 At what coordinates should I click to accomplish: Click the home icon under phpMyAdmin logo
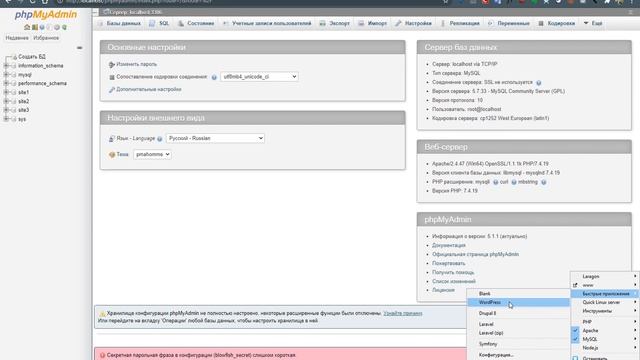(27, 27)
